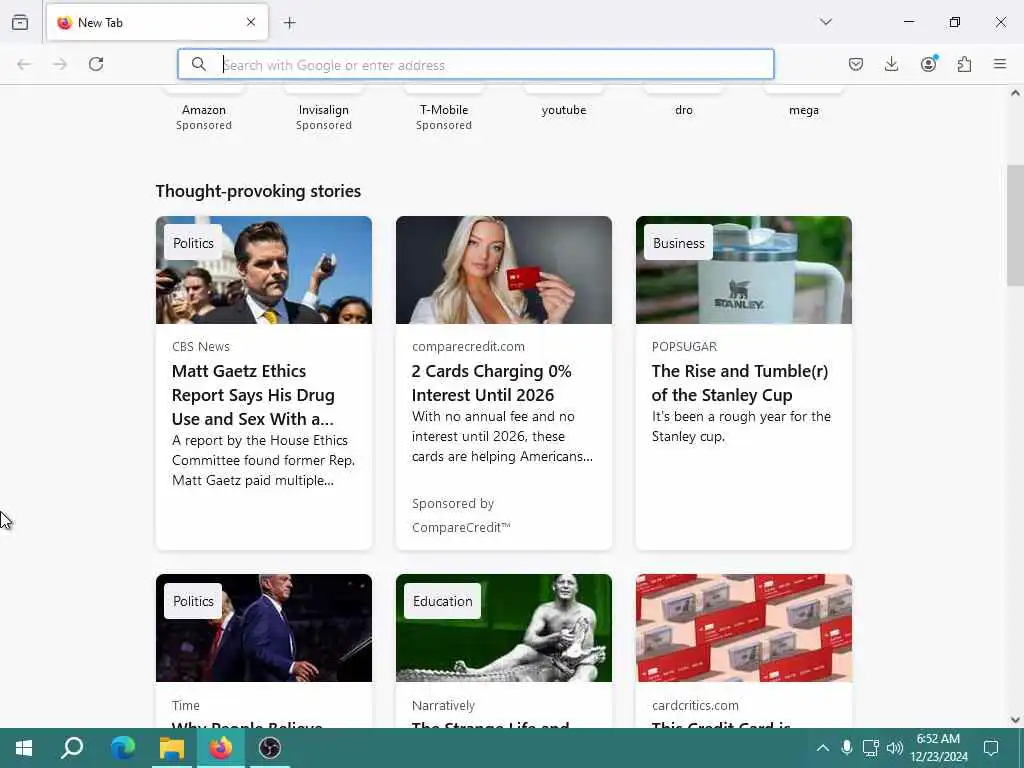Click the cardcritics.com red cards thumbnail
The image size is (1024, 768).
point(744,628)
